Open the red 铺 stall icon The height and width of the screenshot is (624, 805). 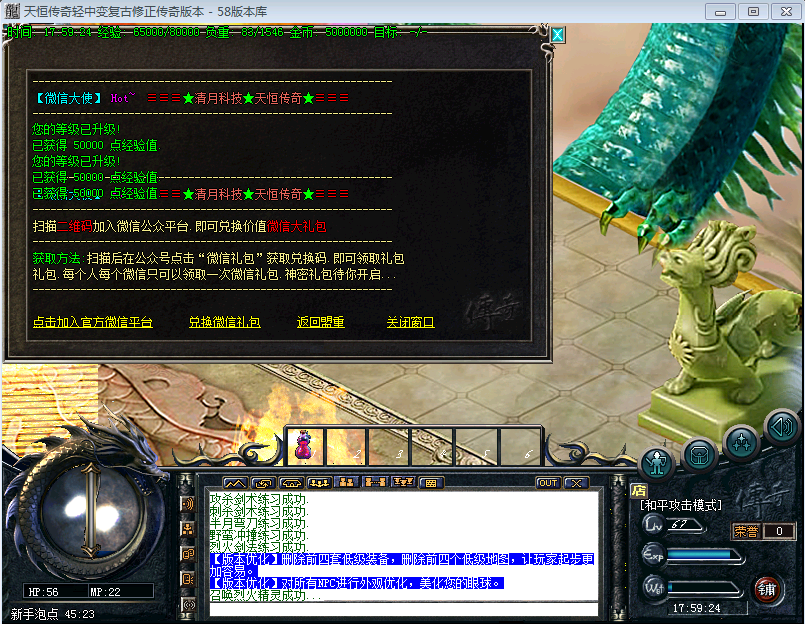(x=767, y=589)
